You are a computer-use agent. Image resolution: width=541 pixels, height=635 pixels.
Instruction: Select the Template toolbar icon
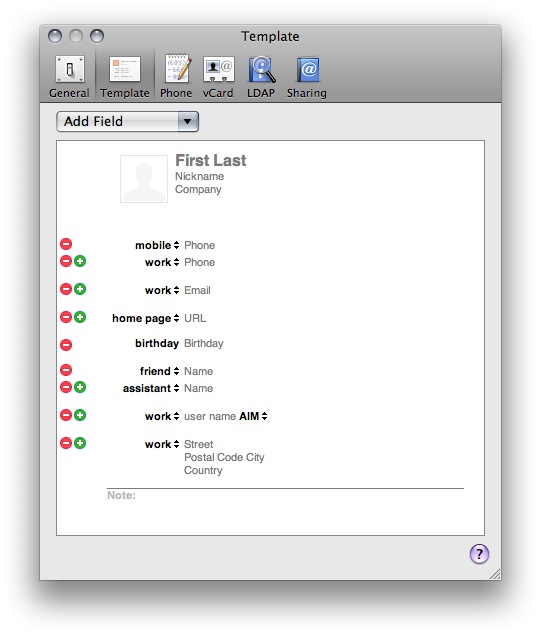pyautogui.click(x=125, y=77)
